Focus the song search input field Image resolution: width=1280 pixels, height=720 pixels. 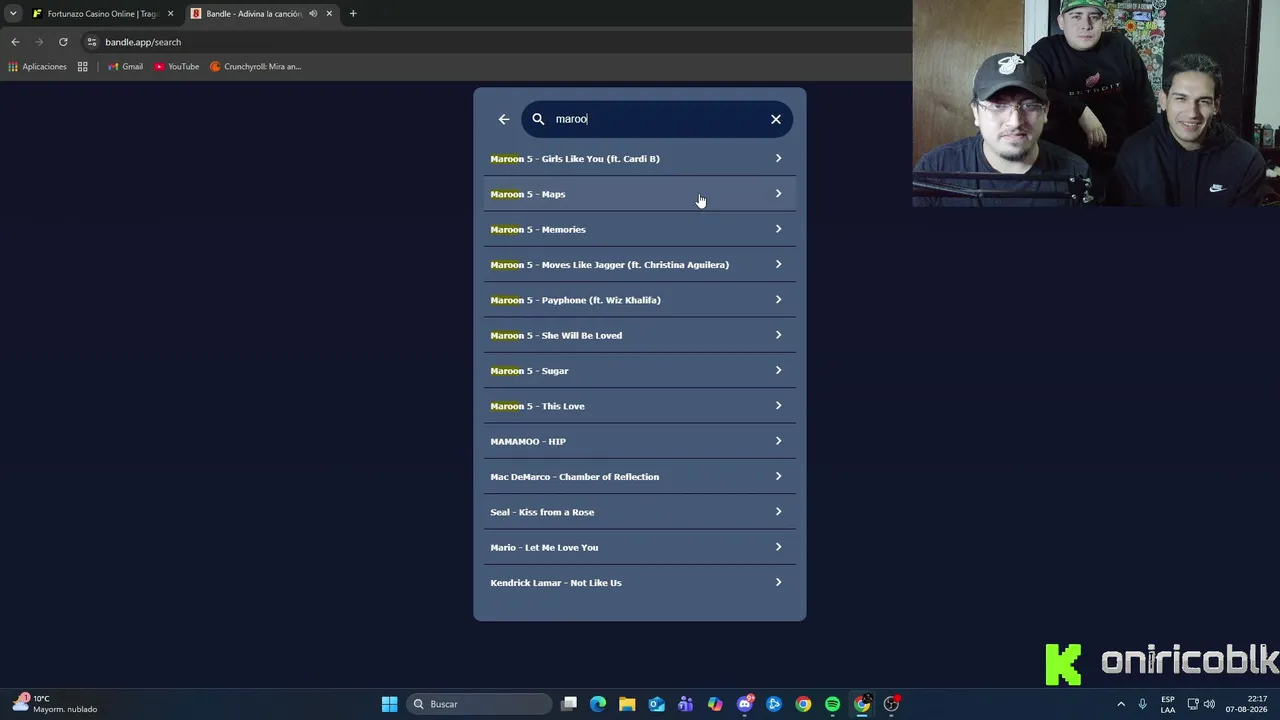pos(657,119)
